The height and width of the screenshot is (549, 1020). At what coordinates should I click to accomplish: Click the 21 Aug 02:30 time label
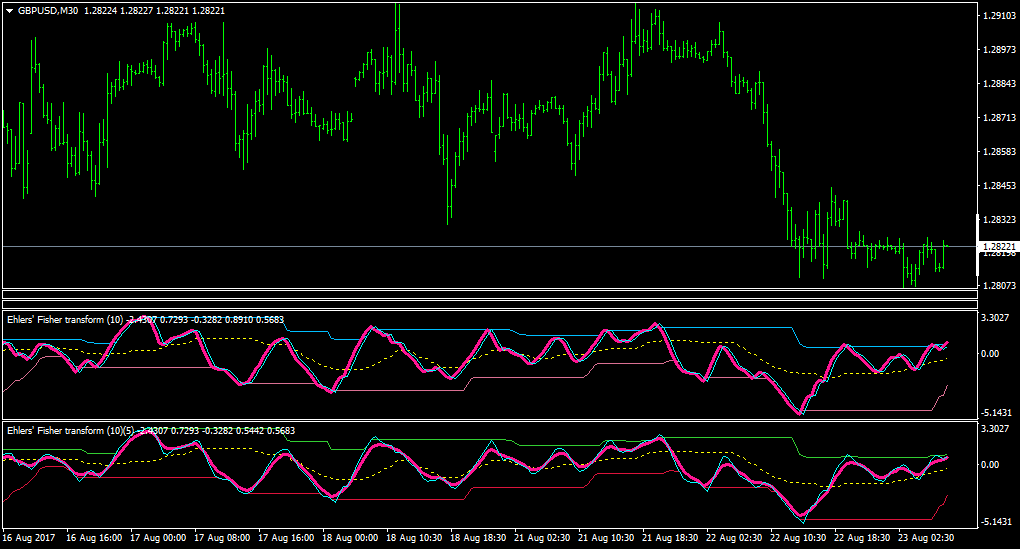pyautogui.click(x=542, y=538)
